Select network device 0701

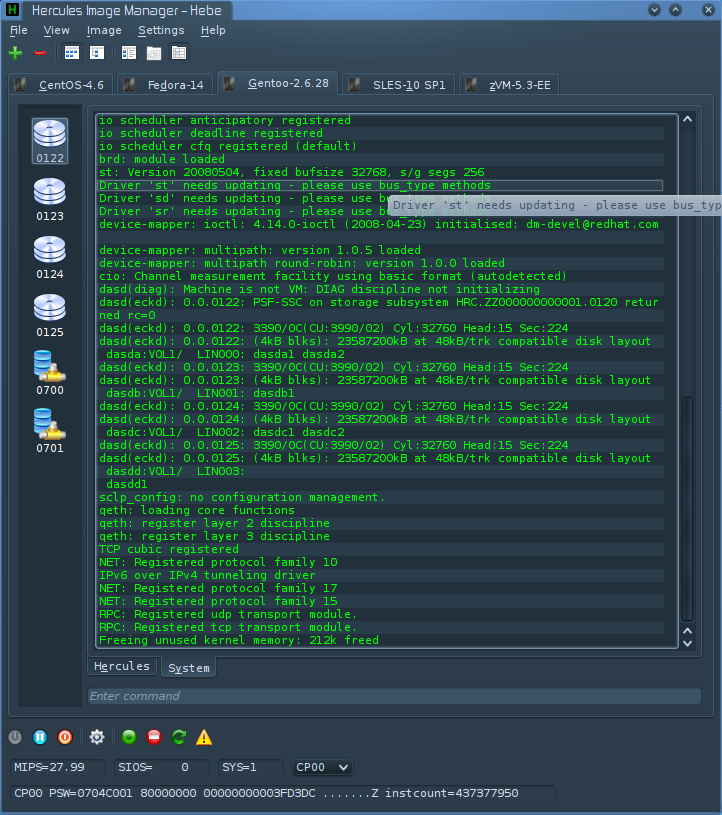(x=50, y=432)
